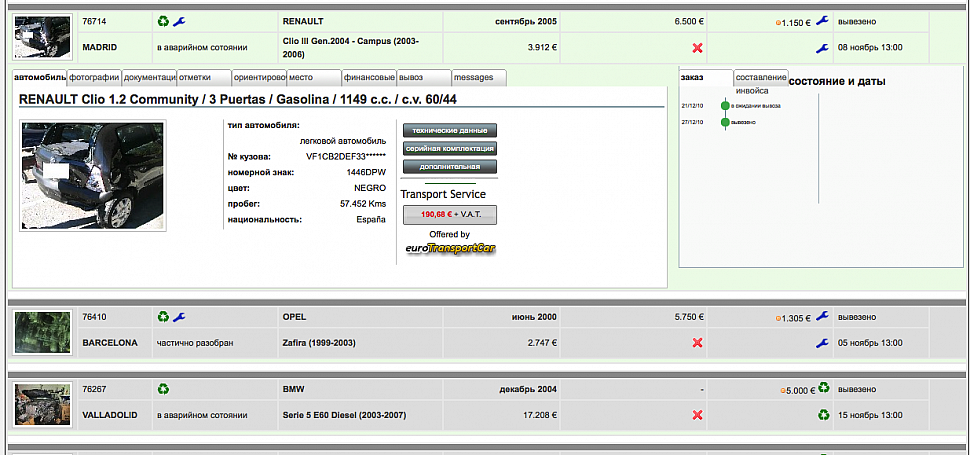Click the 190,68 € + V.A.T. transport button
The height and width of the screenshot is (455, 970).
click(x=450, y=215)
